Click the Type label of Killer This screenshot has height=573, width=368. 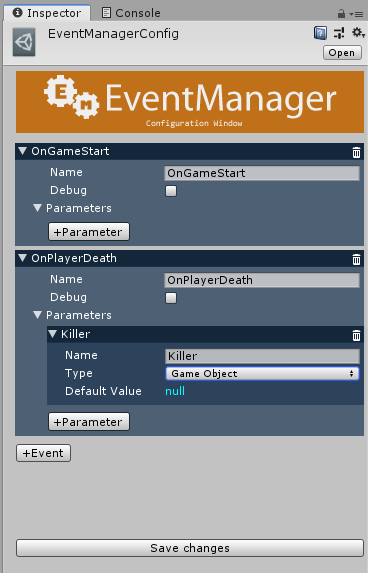[79, 373]
